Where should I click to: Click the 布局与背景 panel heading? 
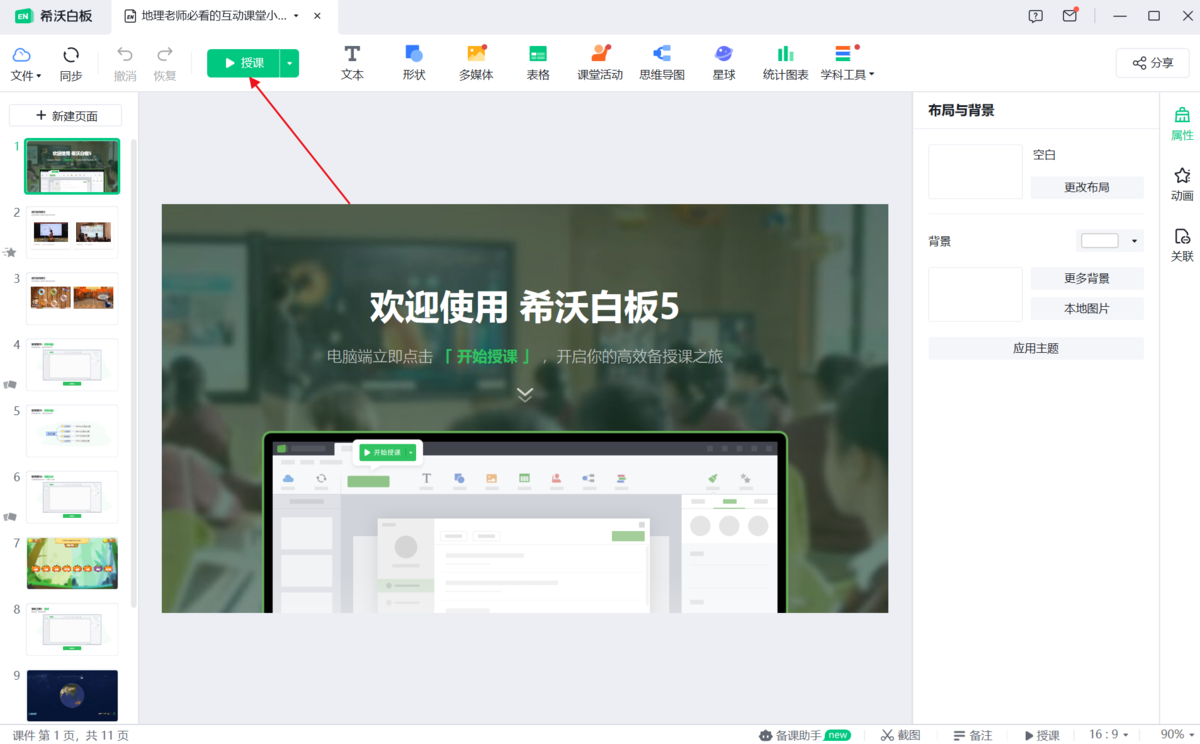(961, 110)
